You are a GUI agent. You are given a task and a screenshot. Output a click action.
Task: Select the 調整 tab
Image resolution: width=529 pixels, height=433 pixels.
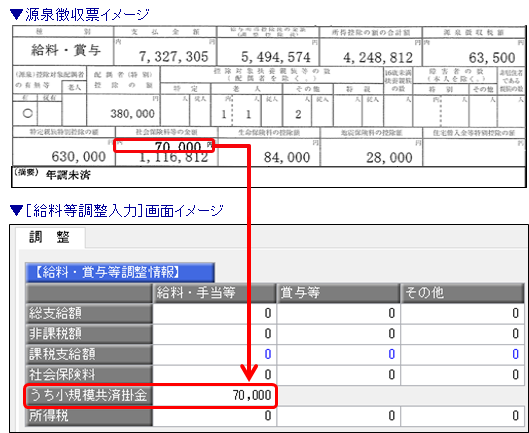click(x=50, y=238)
